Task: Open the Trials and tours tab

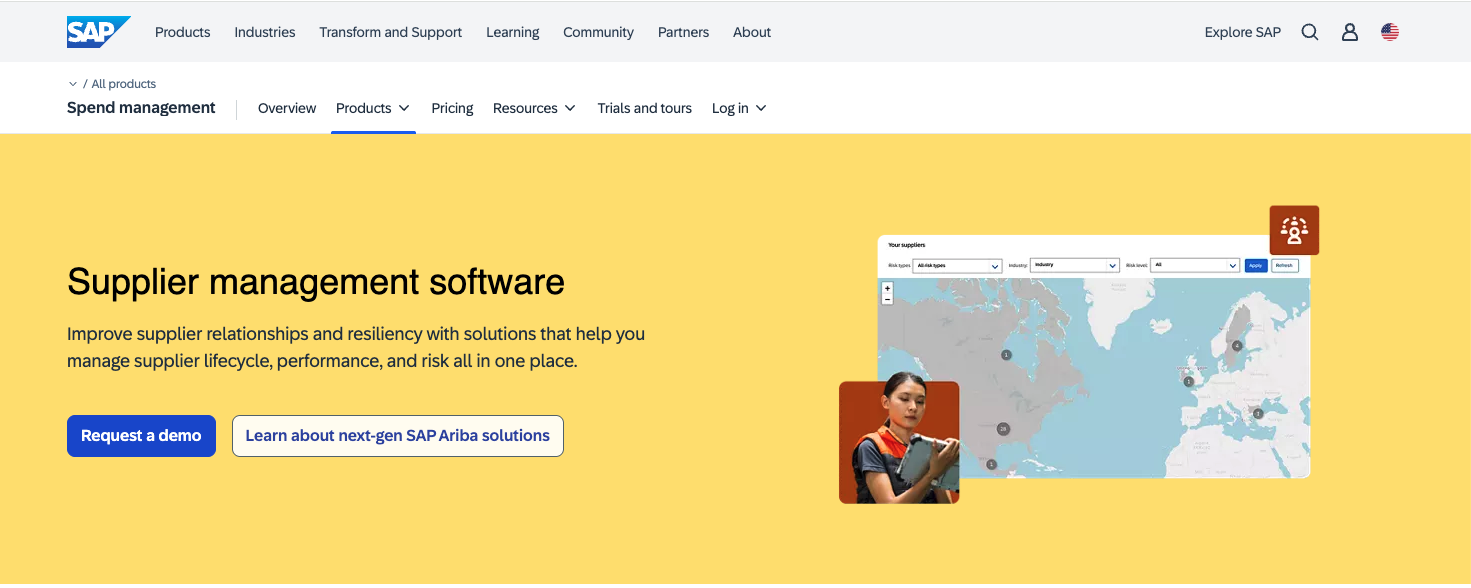Action: coord(645,108)
